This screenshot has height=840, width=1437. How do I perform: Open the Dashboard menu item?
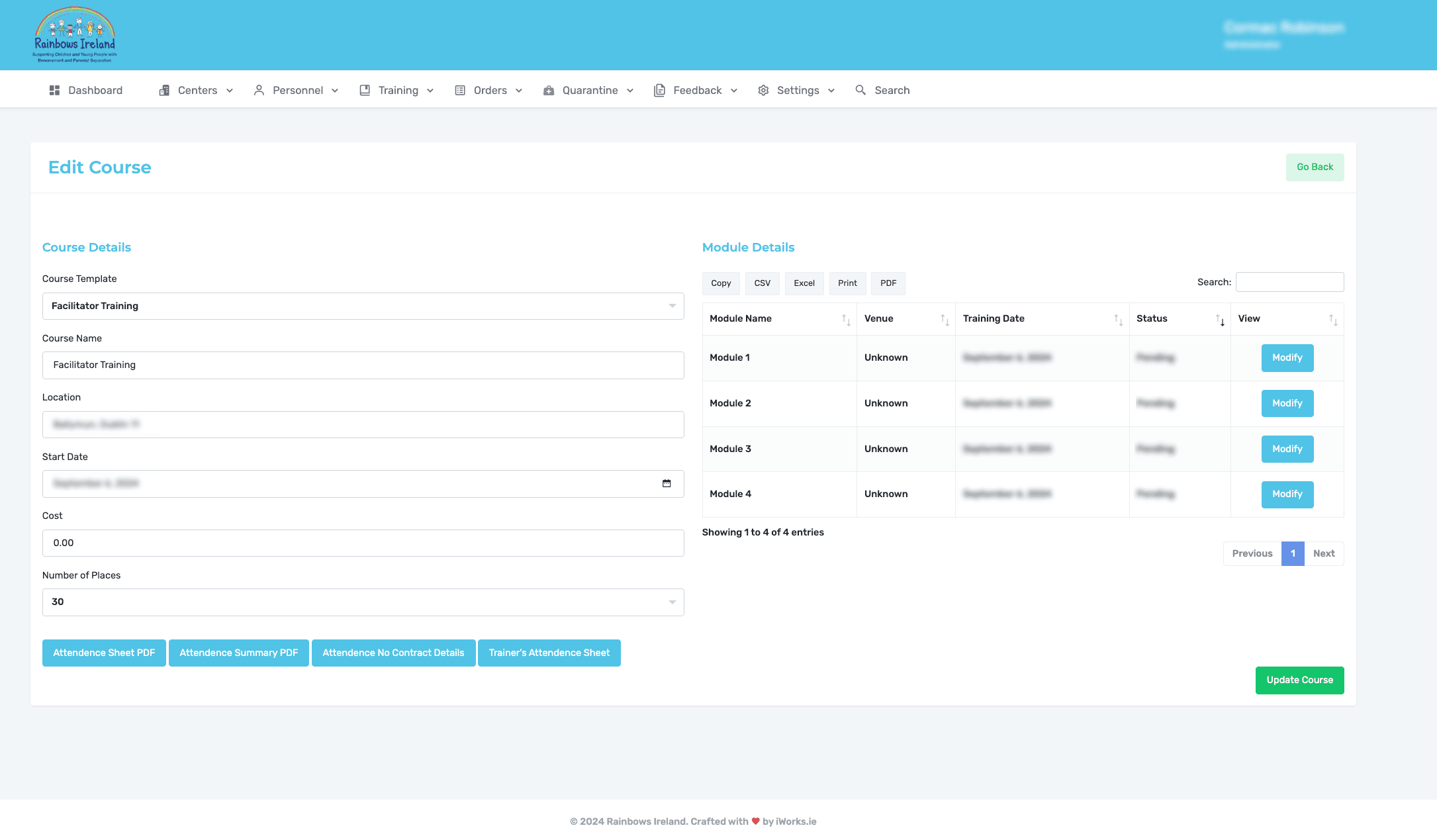86,90
